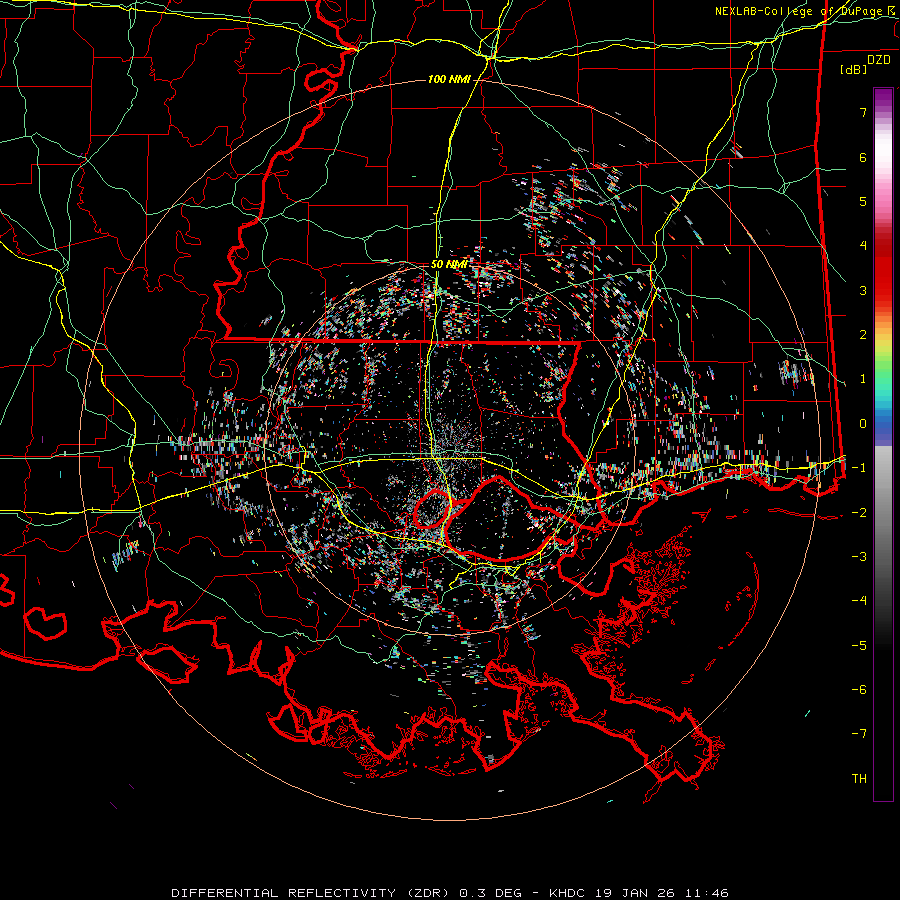Click the 2 value on color scale

click(863, 335)
